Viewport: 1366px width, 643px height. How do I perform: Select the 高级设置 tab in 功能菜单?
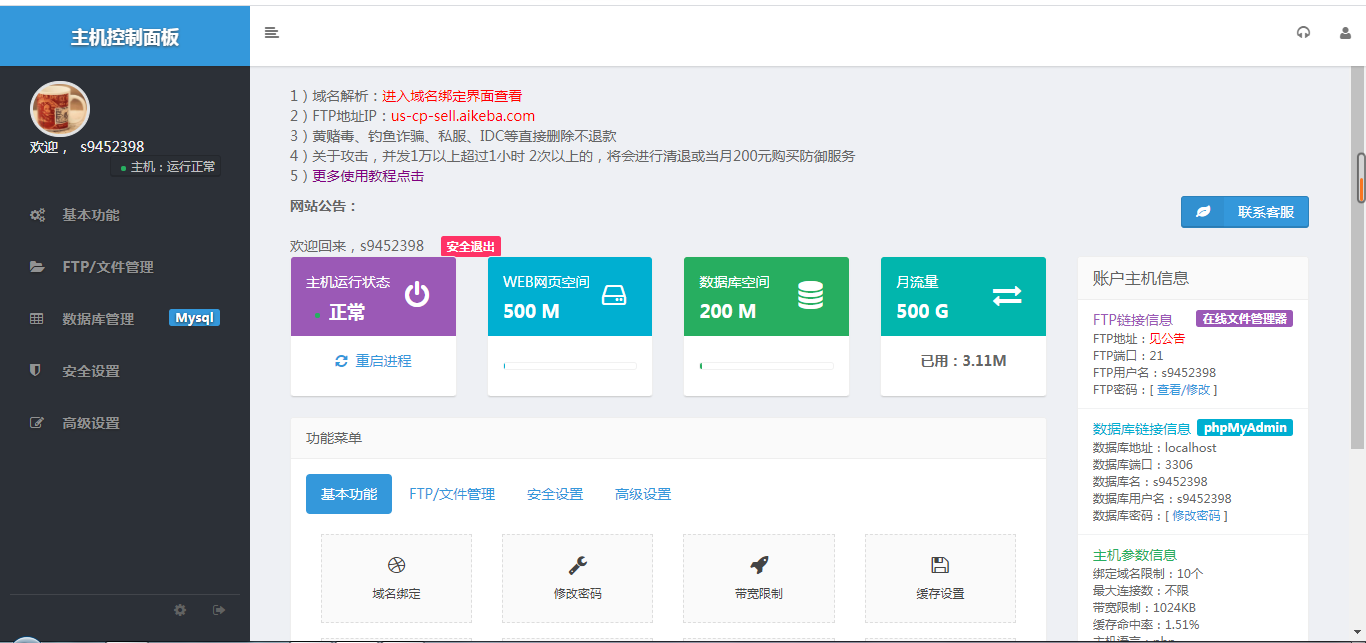643,494
